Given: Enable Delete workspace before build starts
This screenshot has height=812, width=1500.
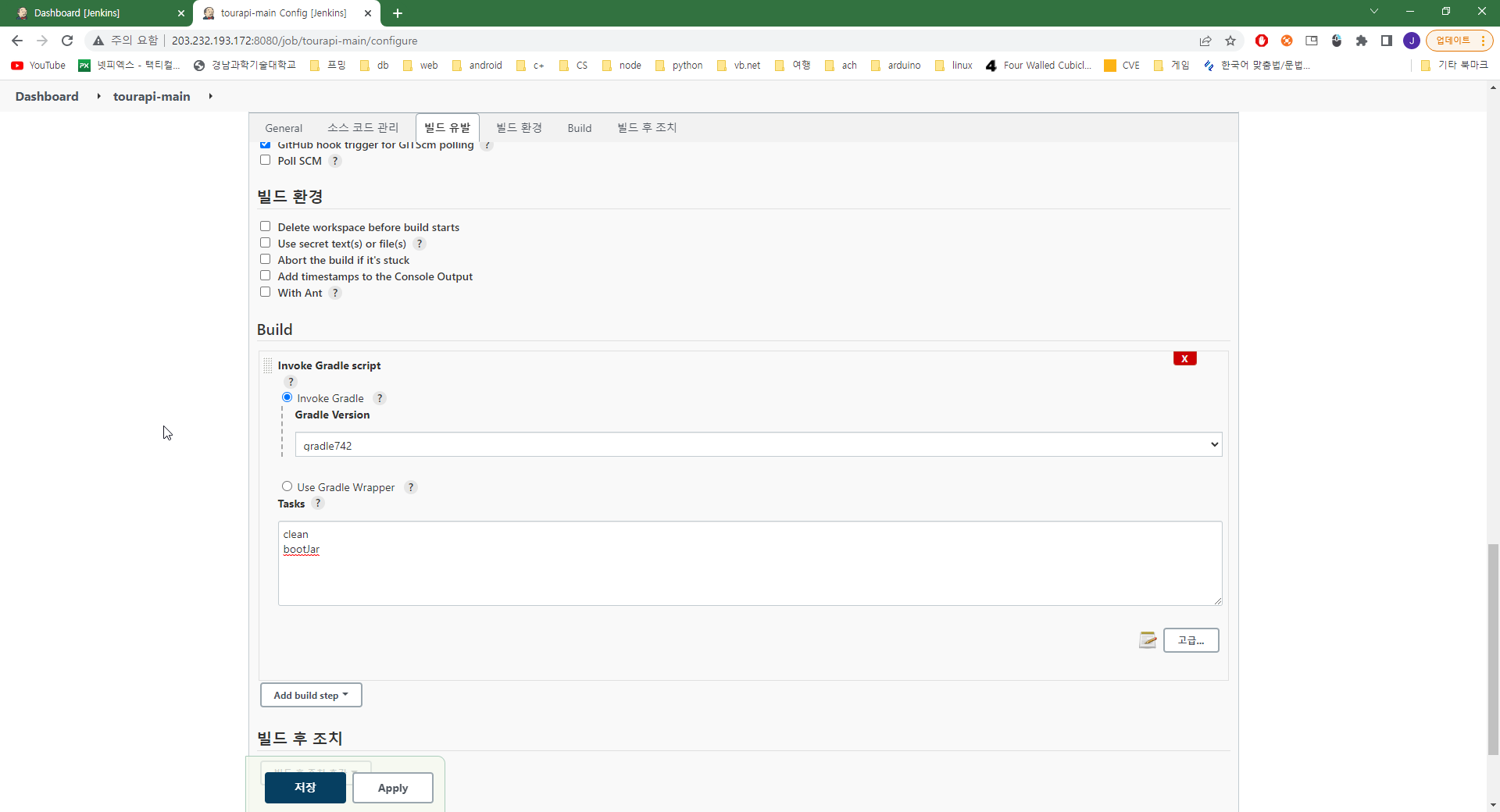Looking at the screenshot, I should [x=265, y=226].
